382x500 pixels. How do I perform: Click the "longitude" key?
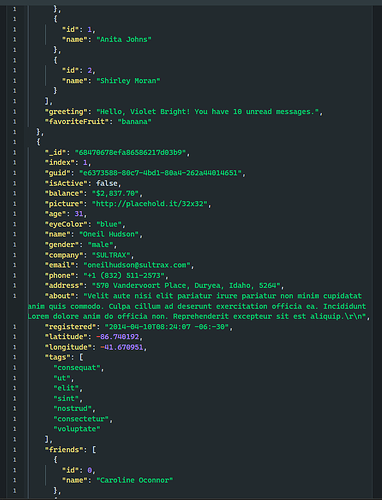click(x=70, y=347)
